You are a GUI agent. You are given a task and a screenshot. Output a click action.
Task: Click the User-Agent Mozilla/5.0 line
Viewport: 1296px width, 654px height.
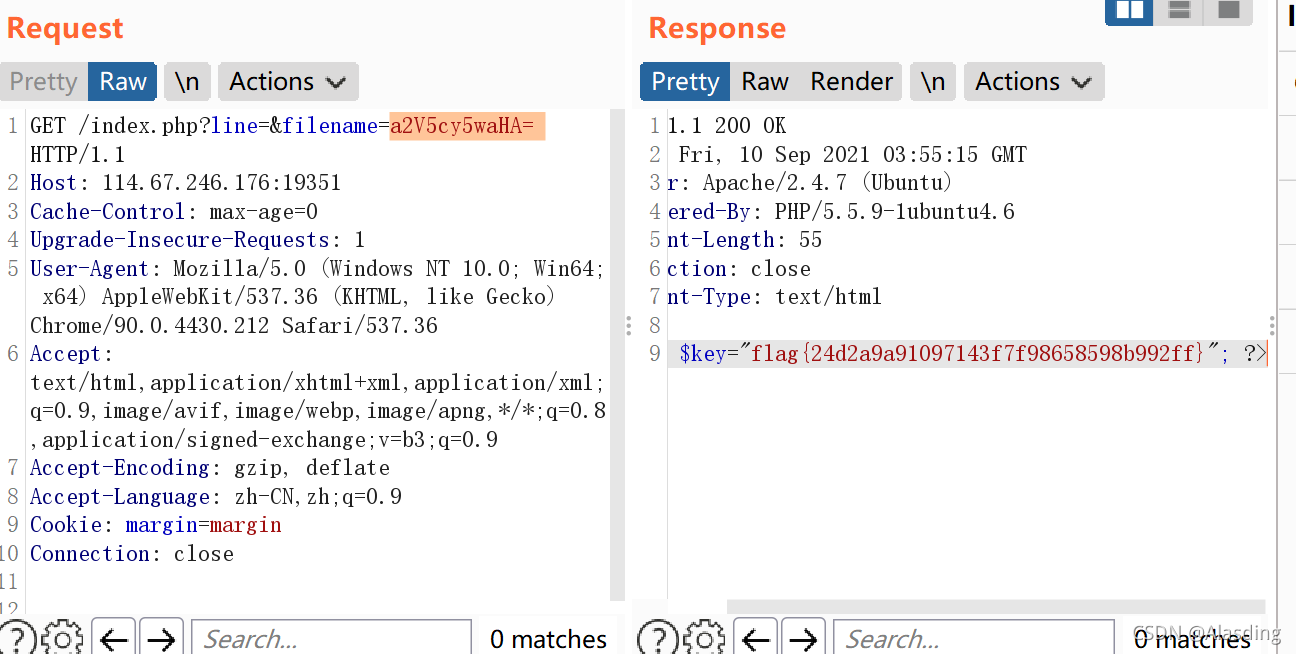pyautogui.click(x=317, y=297)
